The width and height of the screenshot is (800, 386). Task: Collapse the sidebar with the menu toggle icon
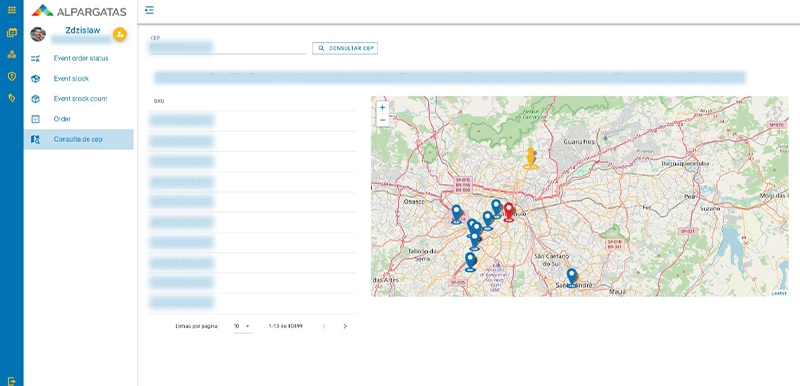coord(149,10)
